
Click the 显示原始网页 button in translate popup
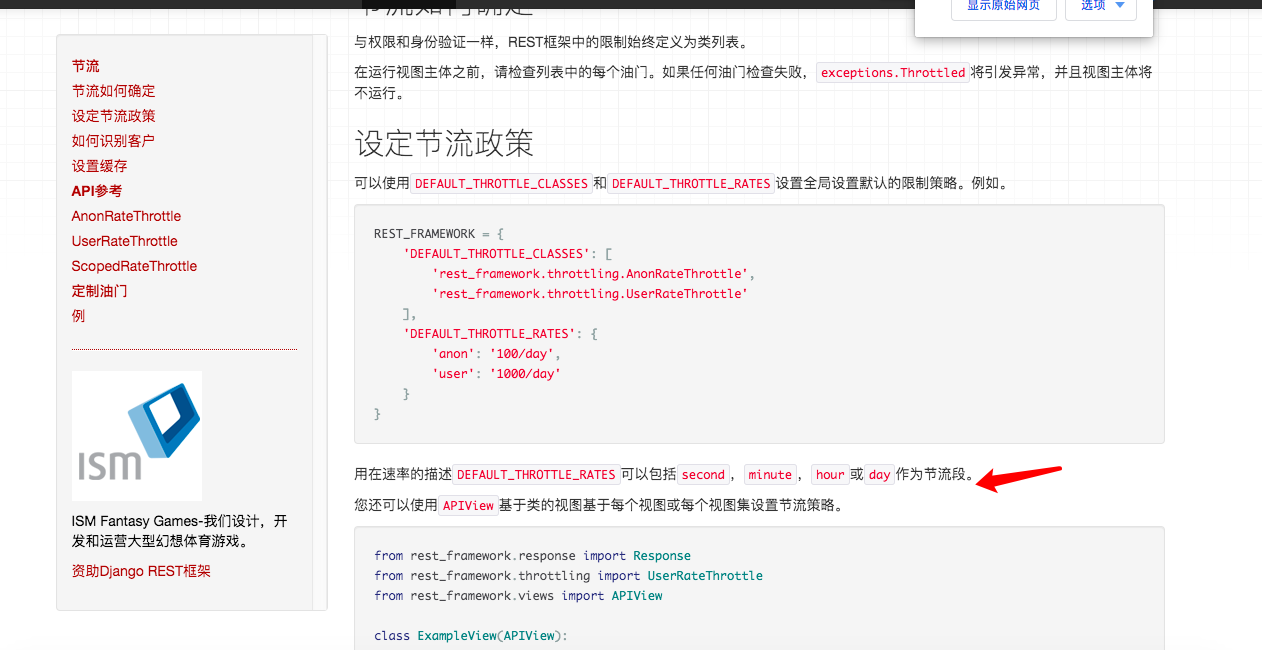[x=1003, y=7]
